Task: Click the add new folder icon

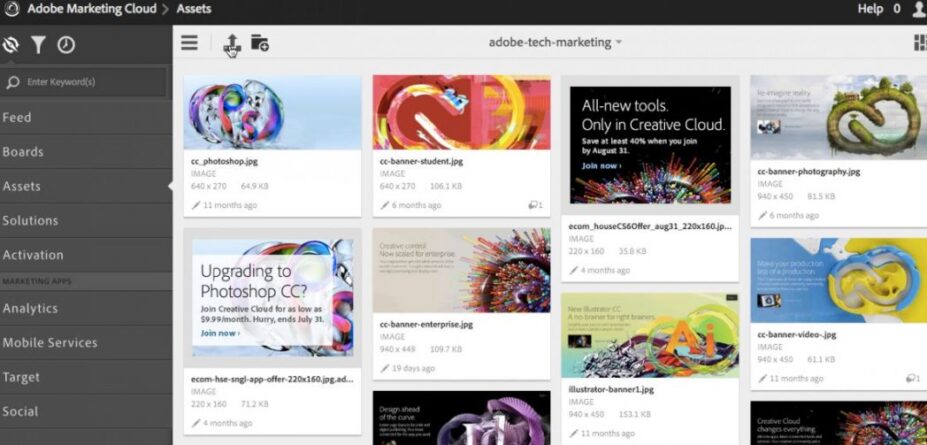Action: 259,43
